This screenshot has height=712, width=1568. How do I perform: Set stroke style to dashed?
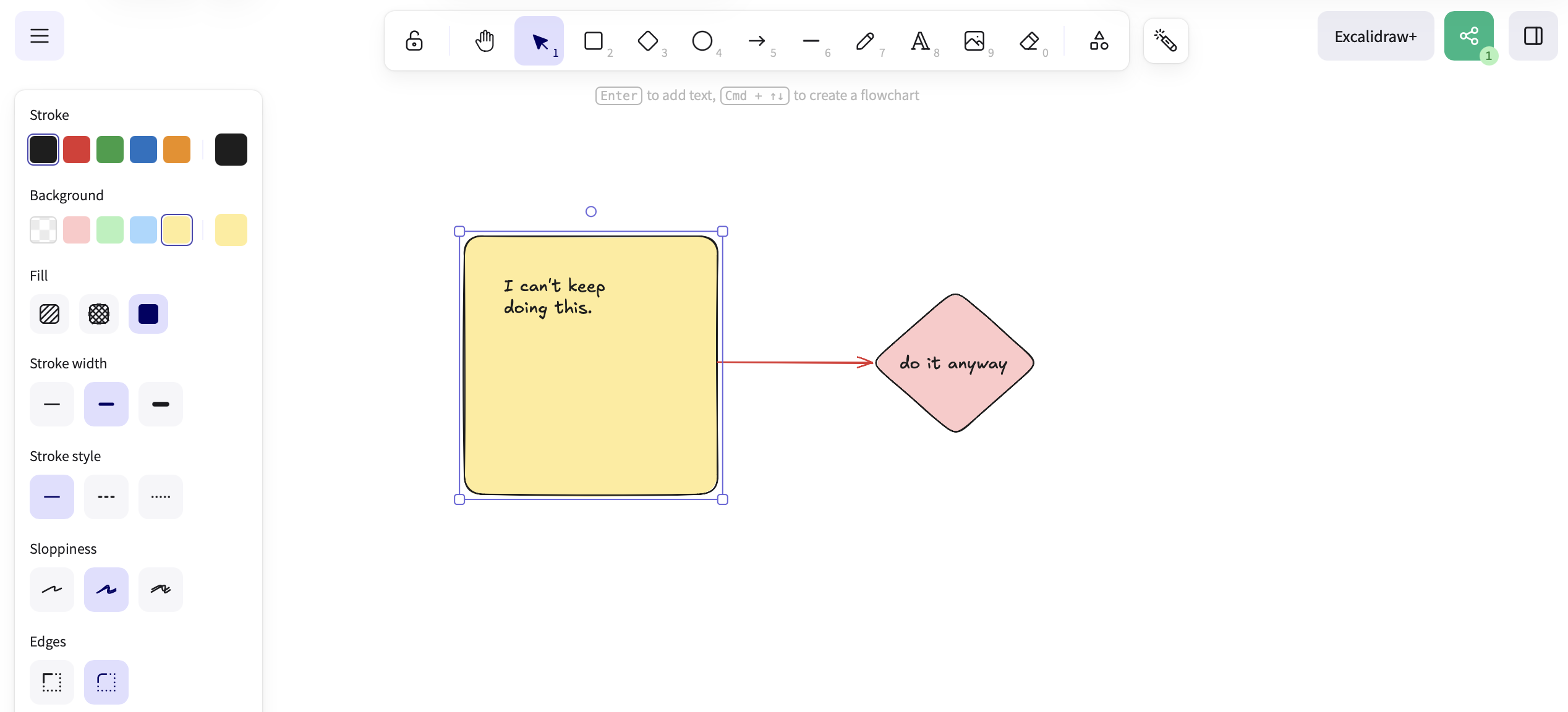coord(106,497)
